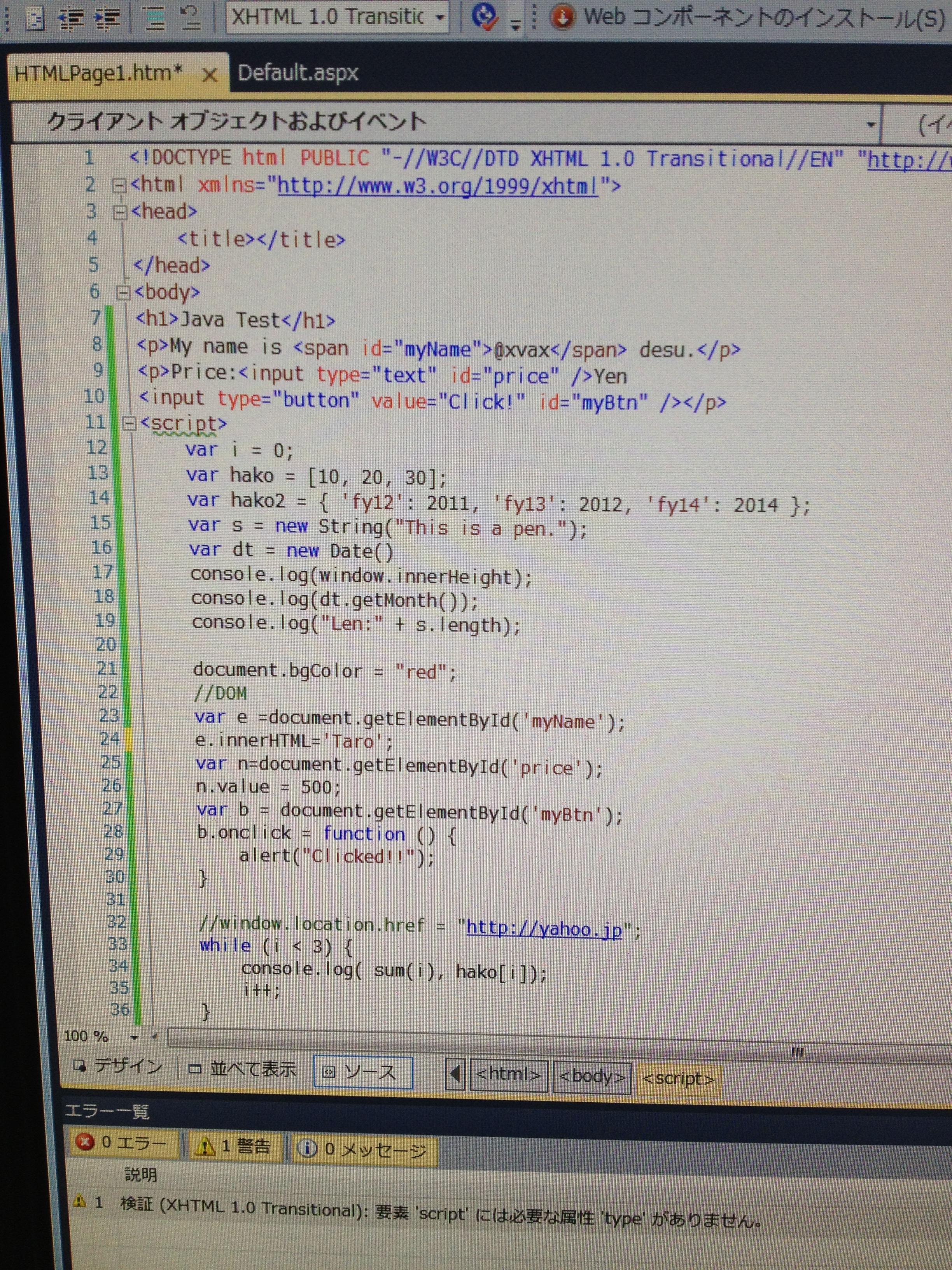Image resolution: width=952 pixels, height=1270 pixels.
Task: Select the <body> tag navigator button
Action: coord(591,1077)
